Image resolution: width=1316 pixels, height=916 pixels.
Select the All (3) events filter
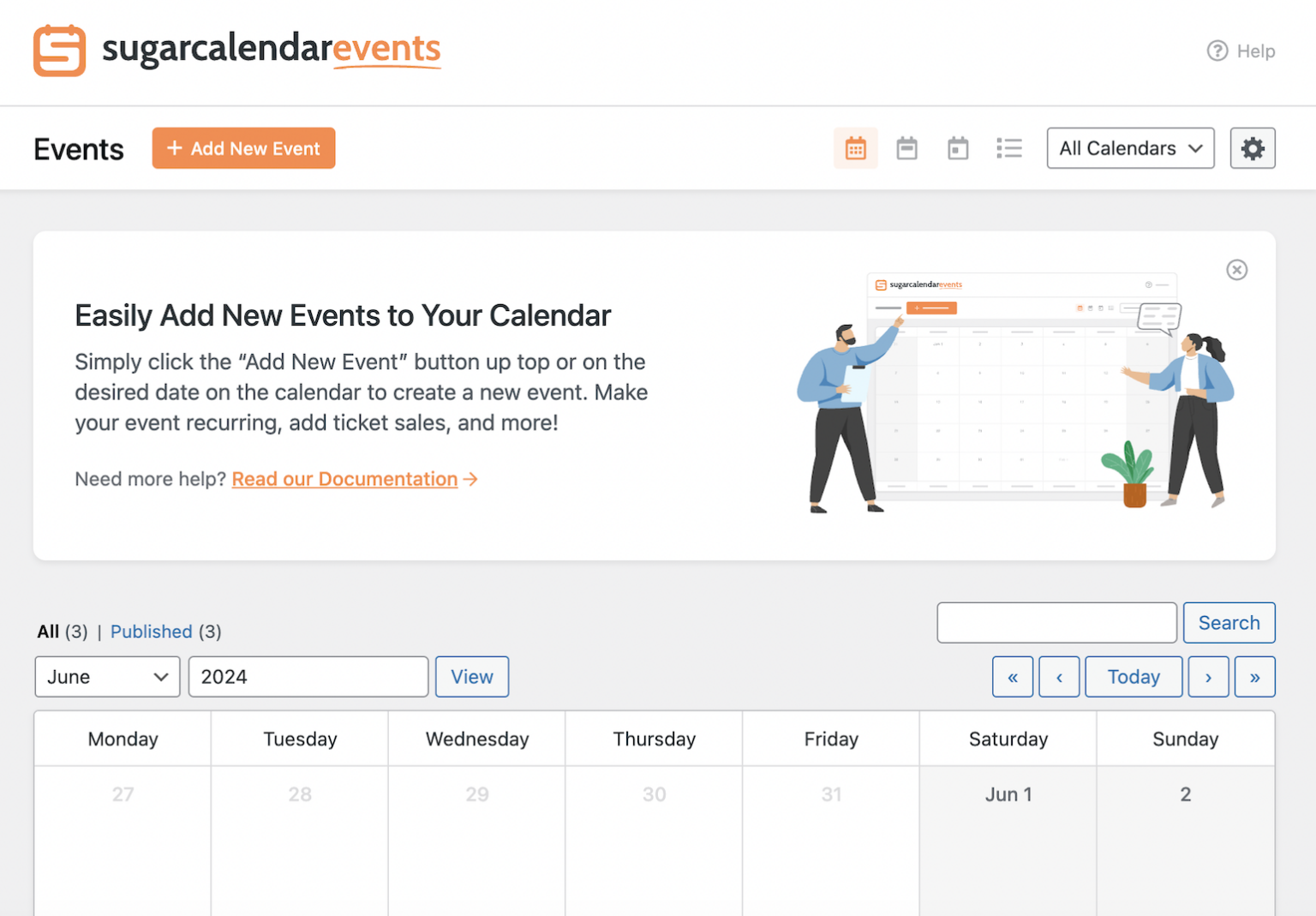[48, 632]
